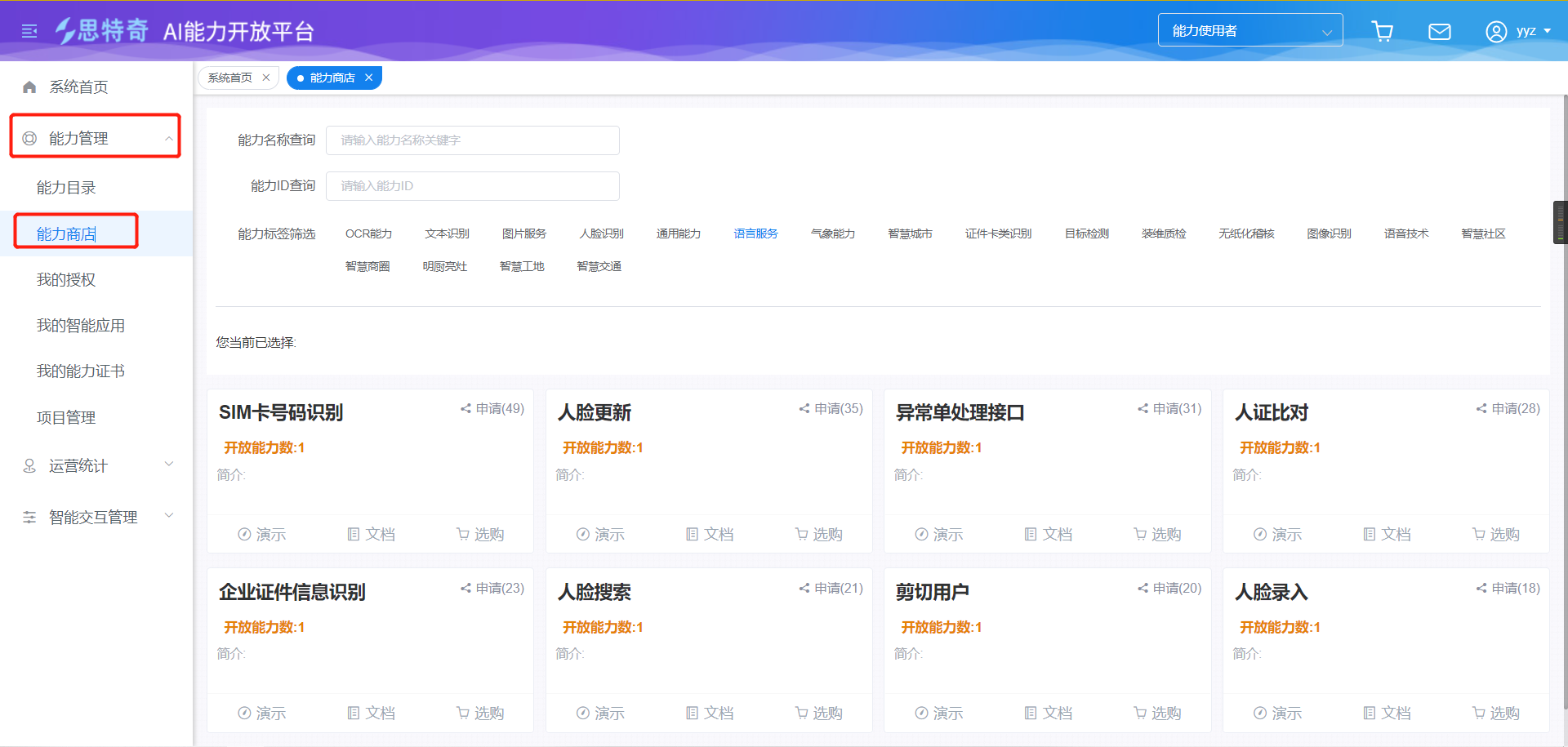
Task: Filter by OCR能力 tag
Action: click(368, 233)
